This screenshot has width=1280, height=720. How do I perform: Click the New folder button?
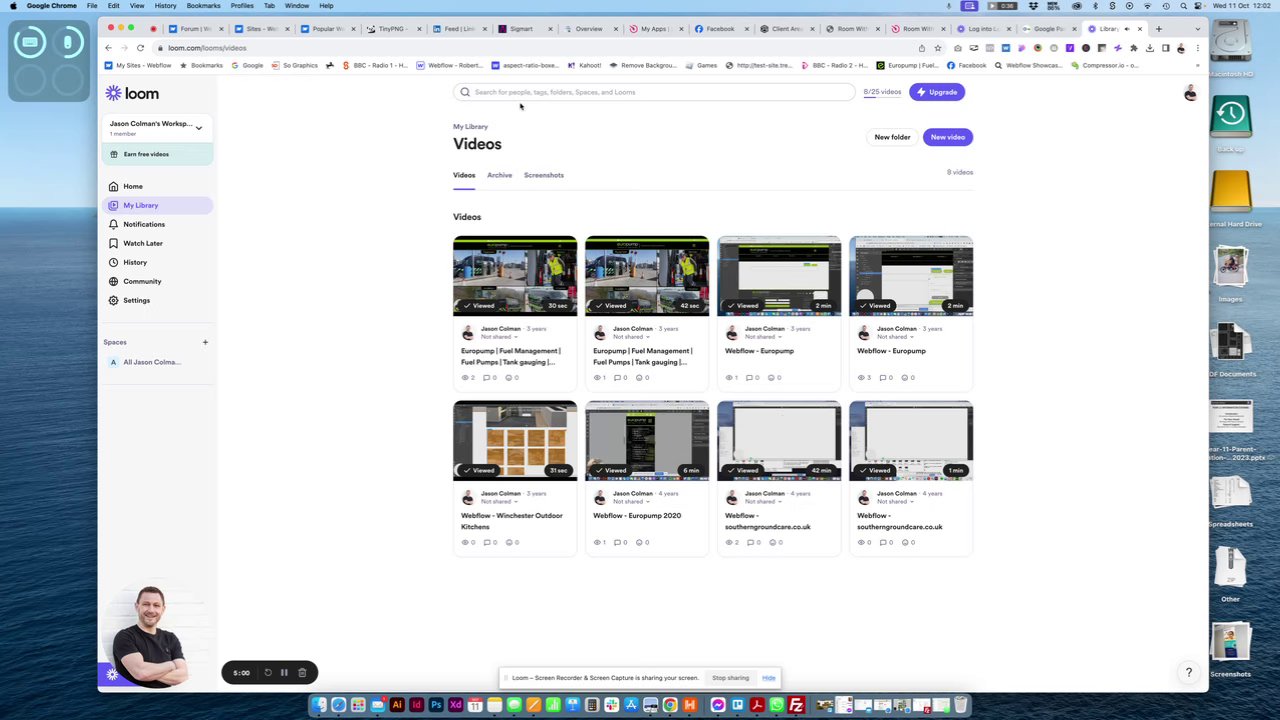coord(892,137)
